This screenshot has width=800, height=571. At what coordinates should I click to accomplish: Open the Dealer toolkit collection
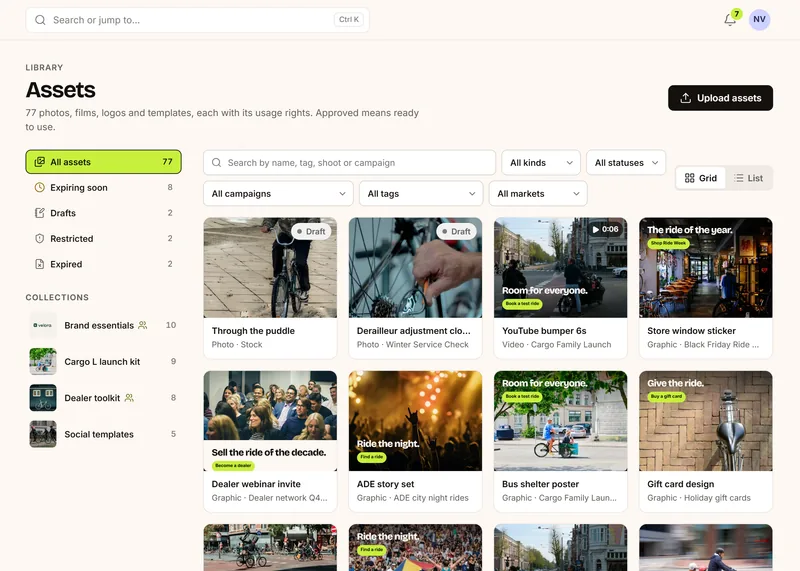(104, 398)
